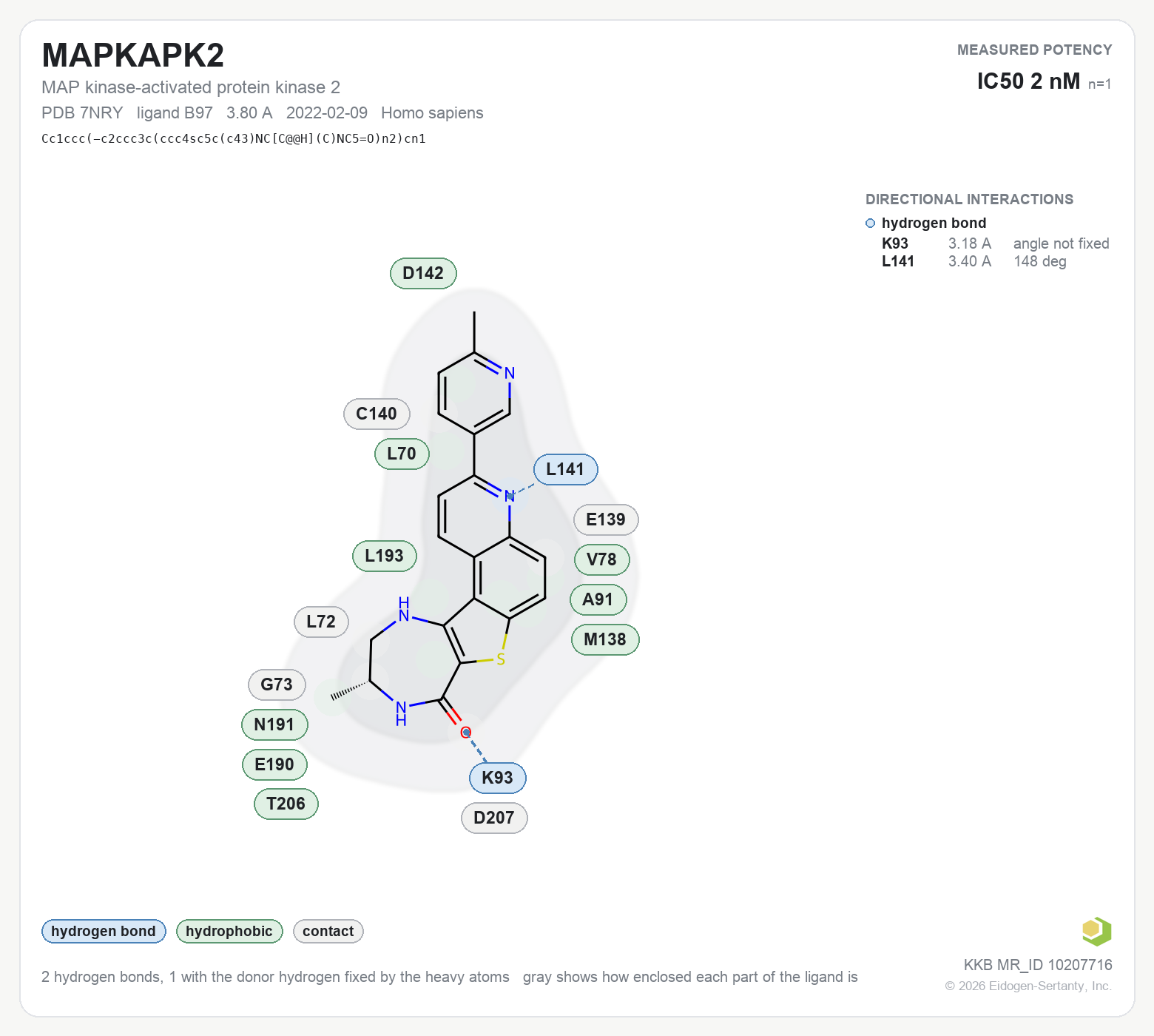Click the G73 residue label

277,684
